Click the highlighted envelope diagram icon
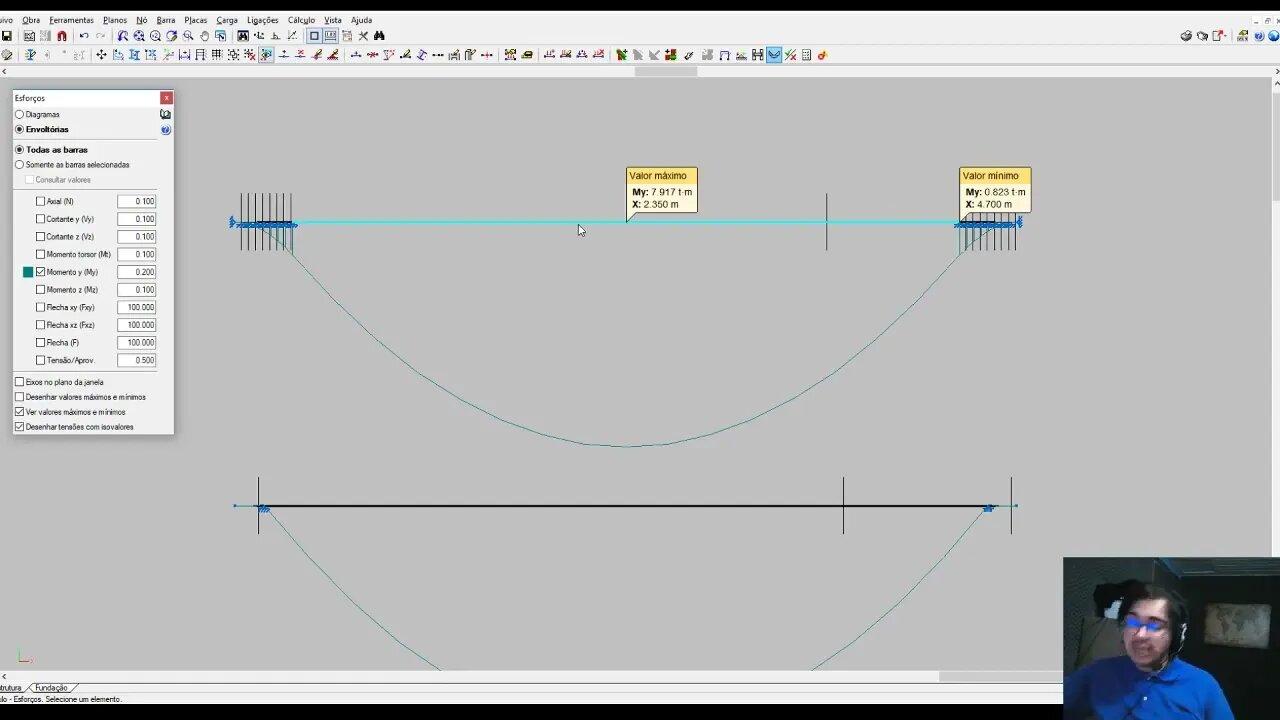Screen dimensions: 1280x720 click(774, 55)
